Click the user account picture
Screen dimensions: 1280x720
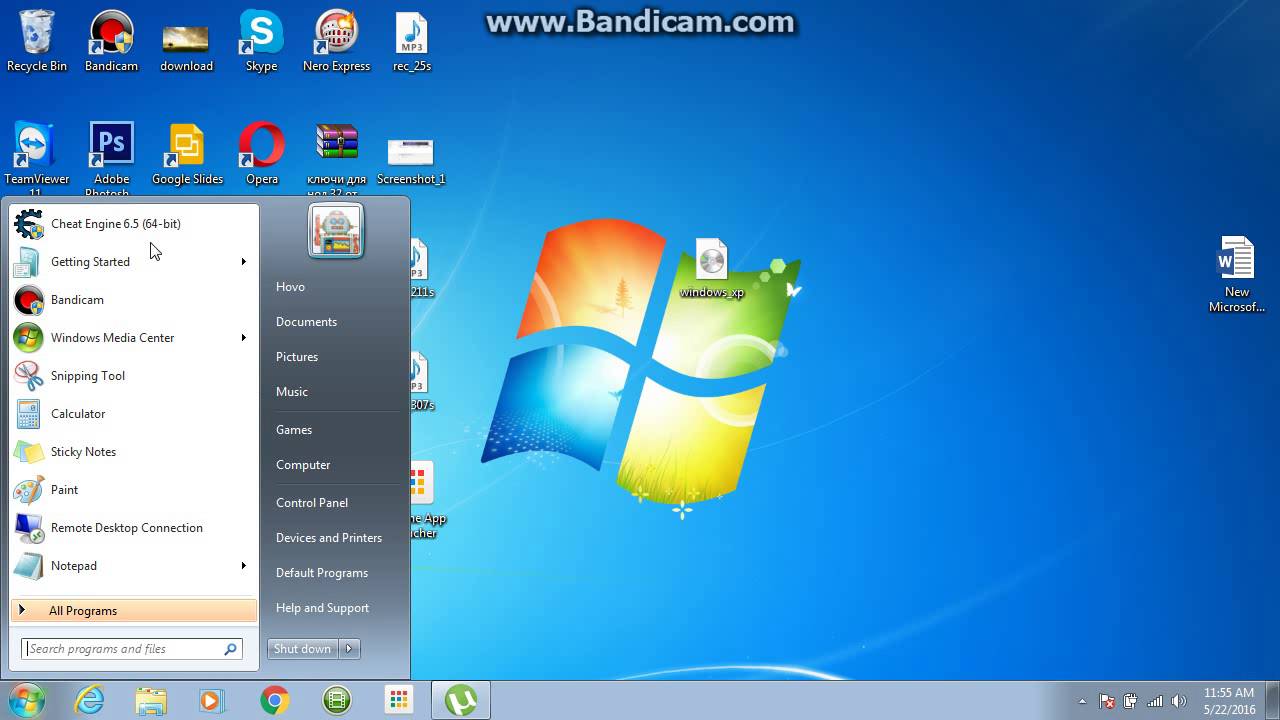[x=336, y=230]
